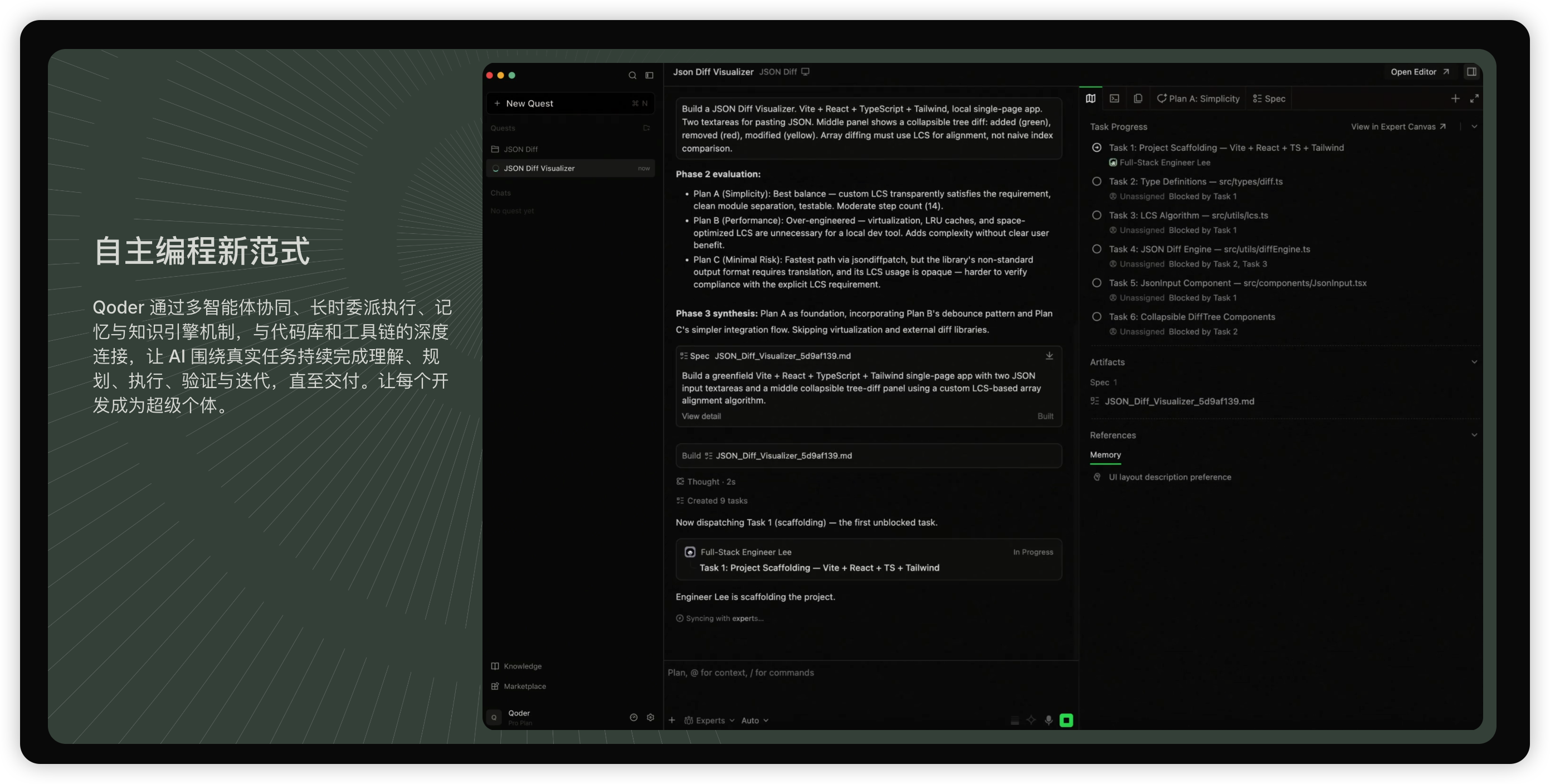Click the Marketplace grid icon
Image resolution: width=1550 pixels, height=784 pixels.
[495, 686]
